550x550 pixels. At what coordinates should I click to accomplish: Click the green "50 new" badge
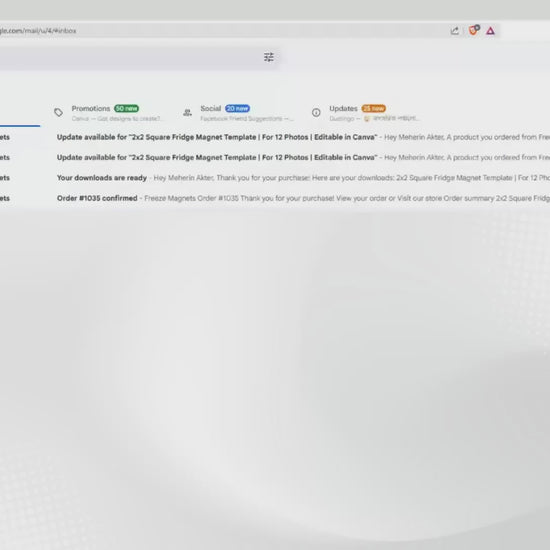pos(126,108)
